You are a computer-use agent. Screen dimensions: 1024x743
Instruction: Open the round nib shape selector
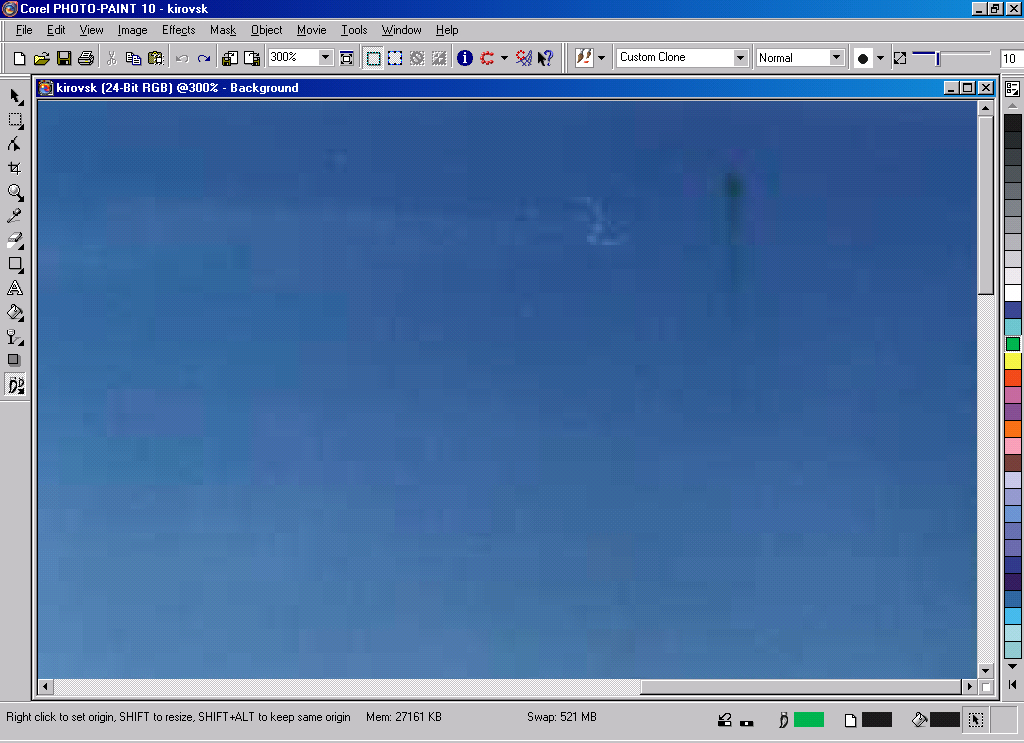pyautogui.click(x=863, y=58)
